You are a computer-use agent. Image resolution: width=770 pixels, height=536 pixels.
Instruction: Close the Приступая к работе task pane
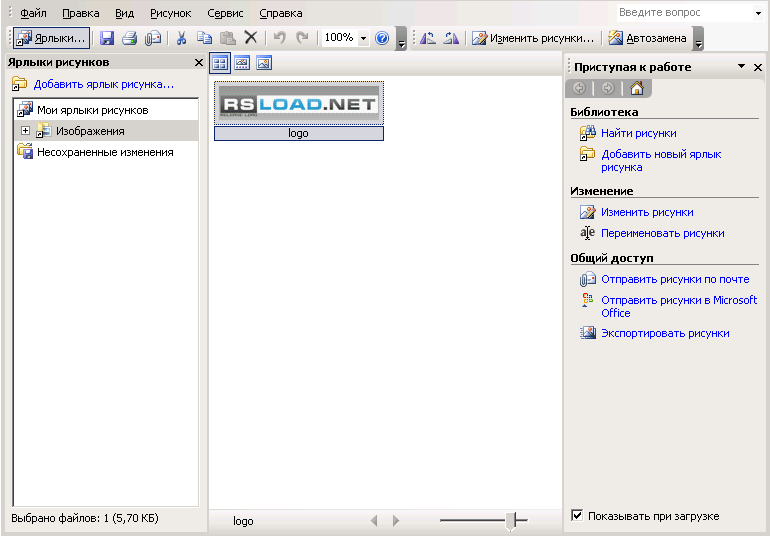pos(758,67)
